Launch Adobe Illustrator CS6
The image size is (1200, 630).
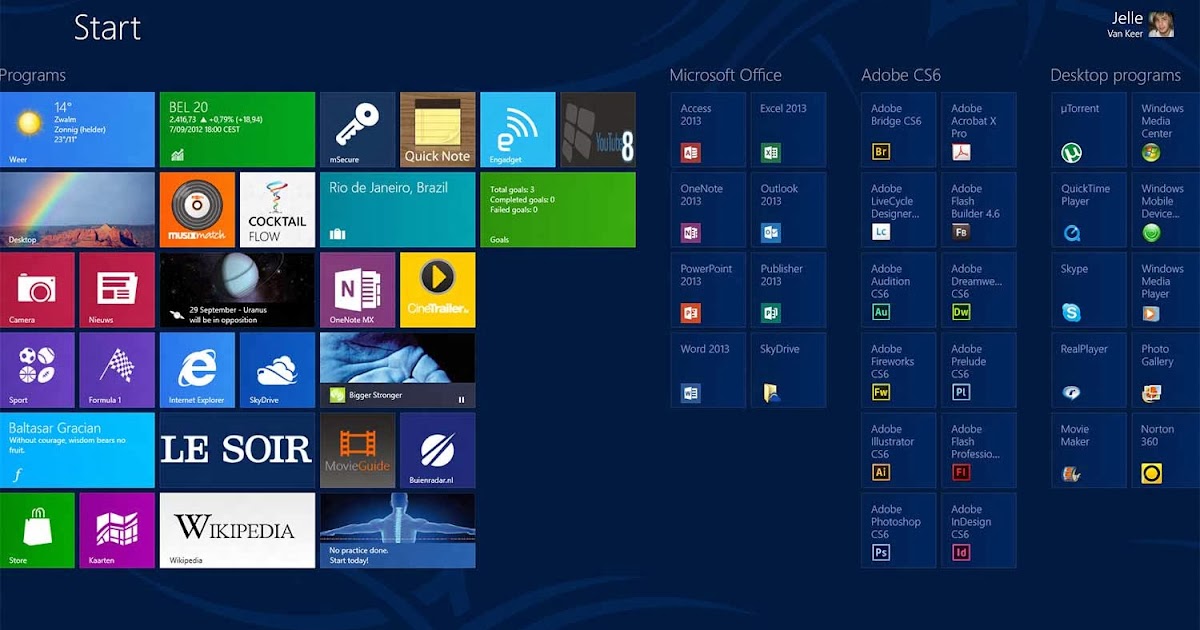898,450
